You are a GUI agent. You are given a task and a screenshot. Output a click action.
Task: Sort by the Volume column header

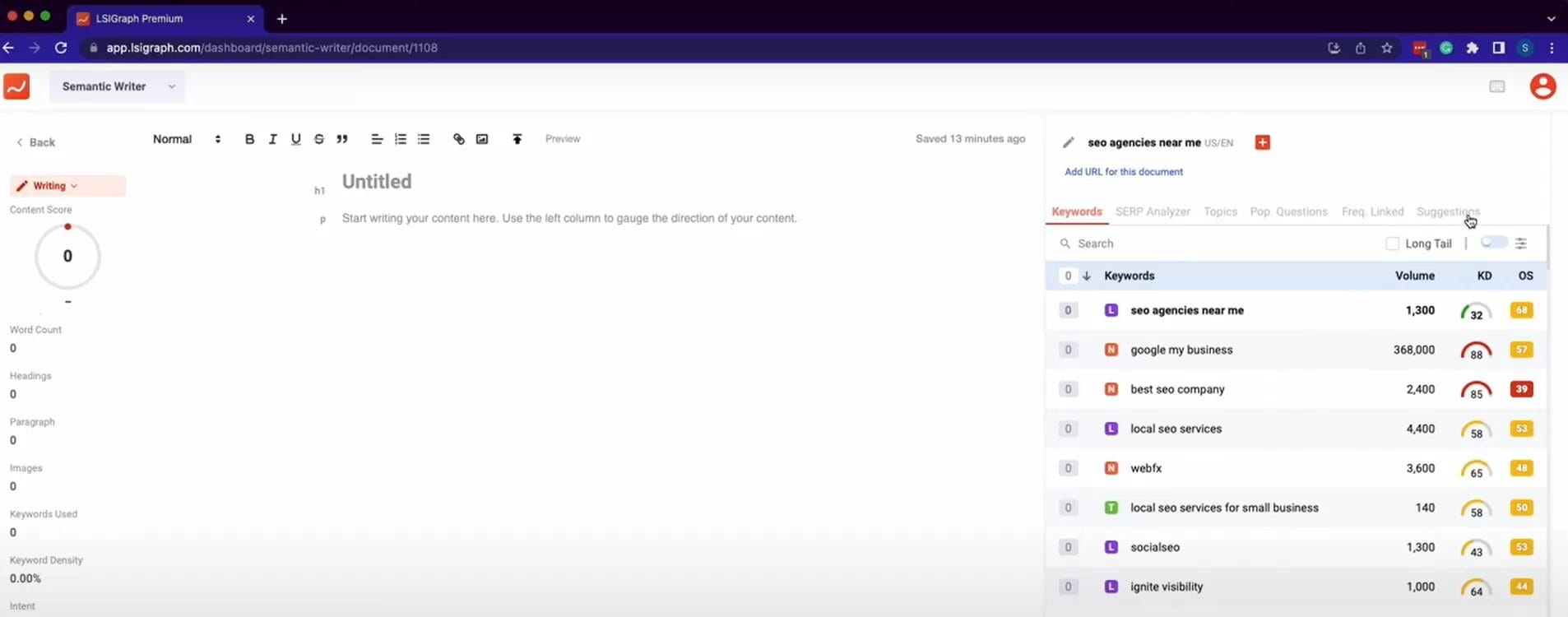pos(1415,276)
